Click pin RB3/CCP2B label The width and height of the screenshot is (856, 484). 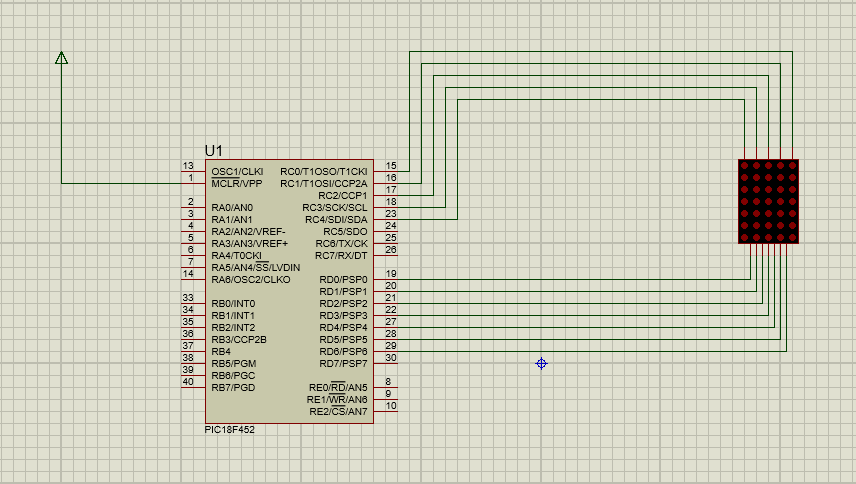[239, 339]
